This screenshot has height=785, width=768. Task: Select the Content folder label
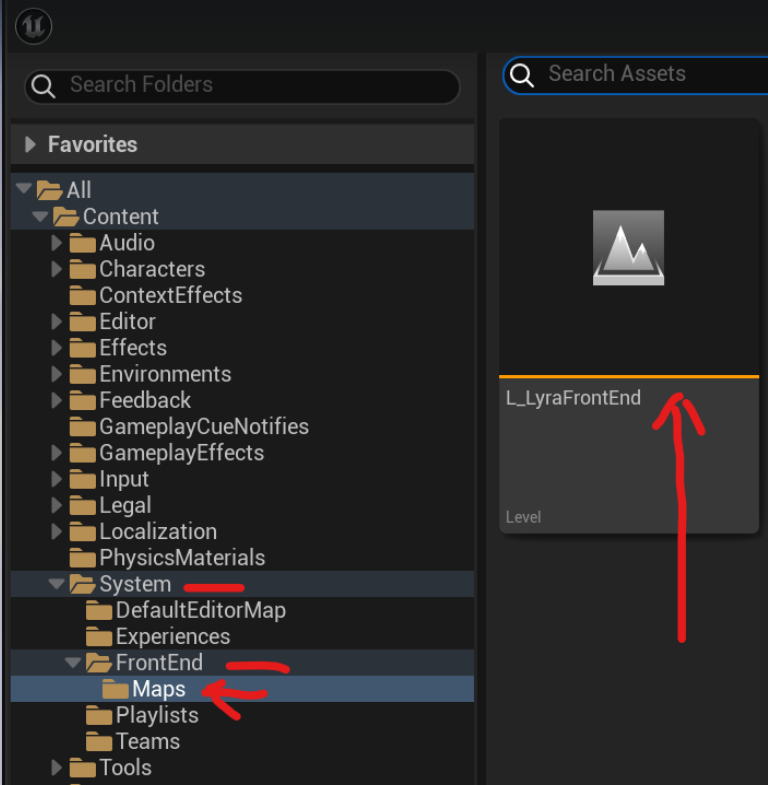pyautogui.click(x=121, y=216)
